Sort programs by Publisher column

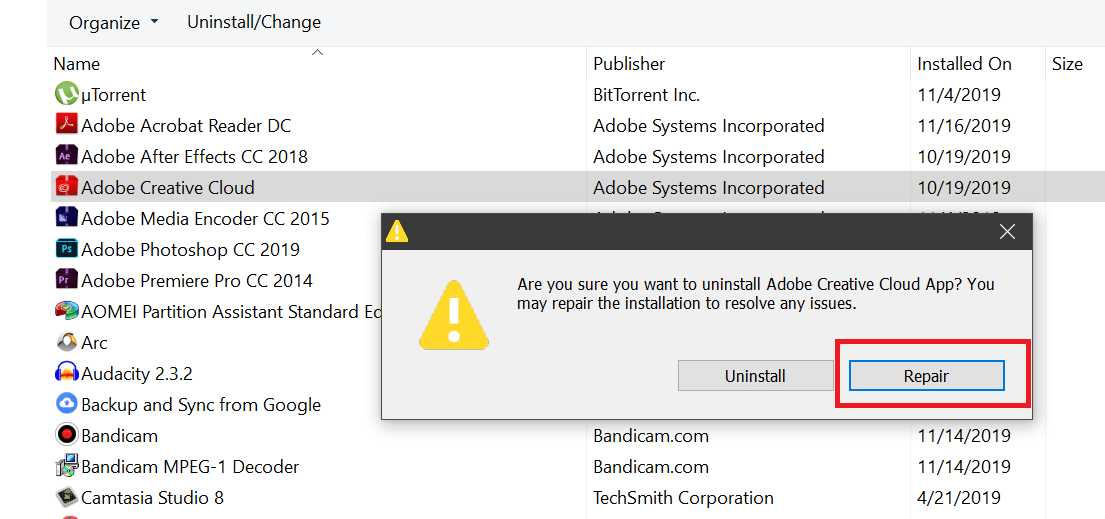(x=629, y=64)
